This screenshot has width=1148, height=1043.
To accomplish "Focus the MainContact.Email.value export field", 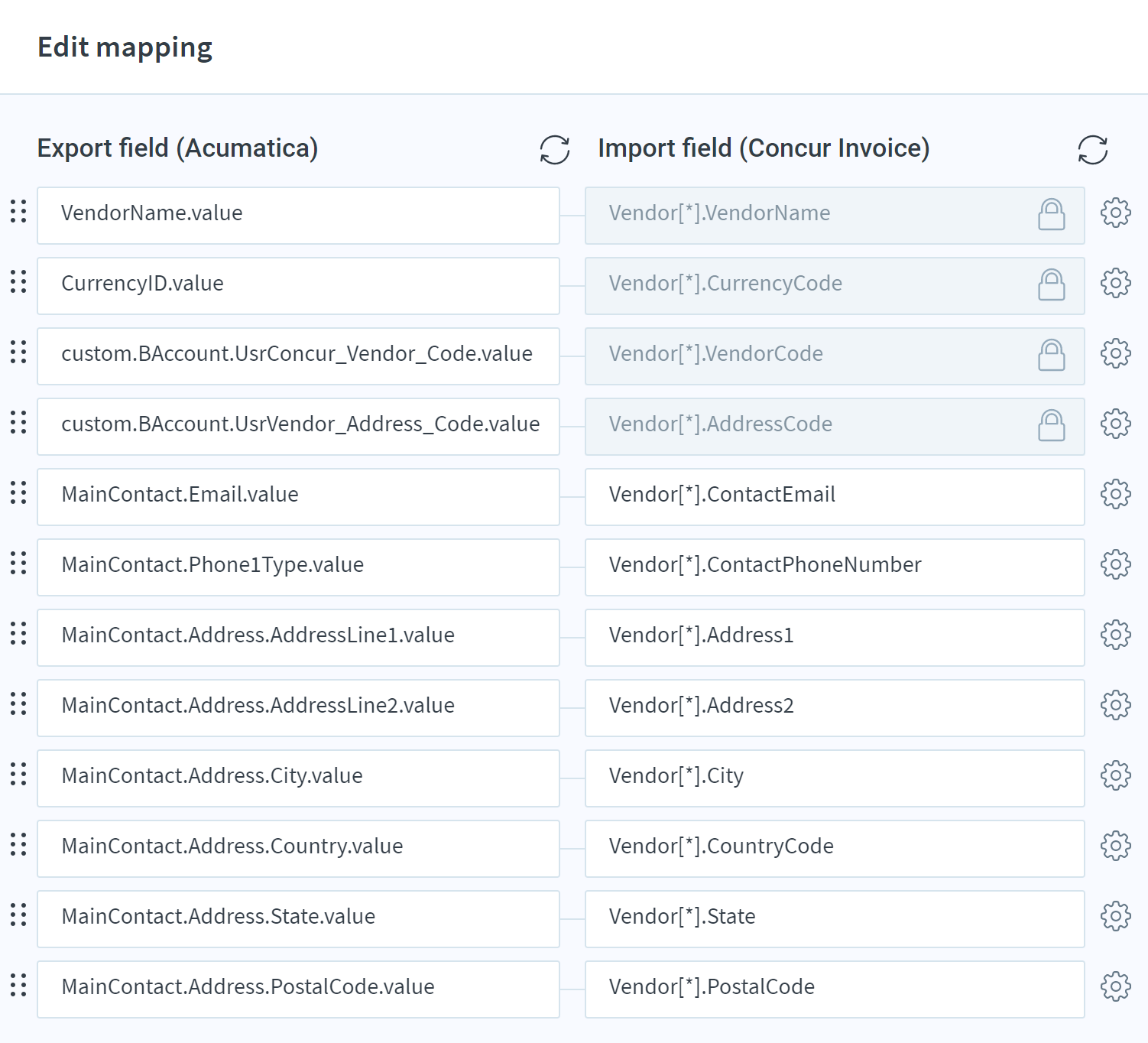I will [x=298, y=497].
